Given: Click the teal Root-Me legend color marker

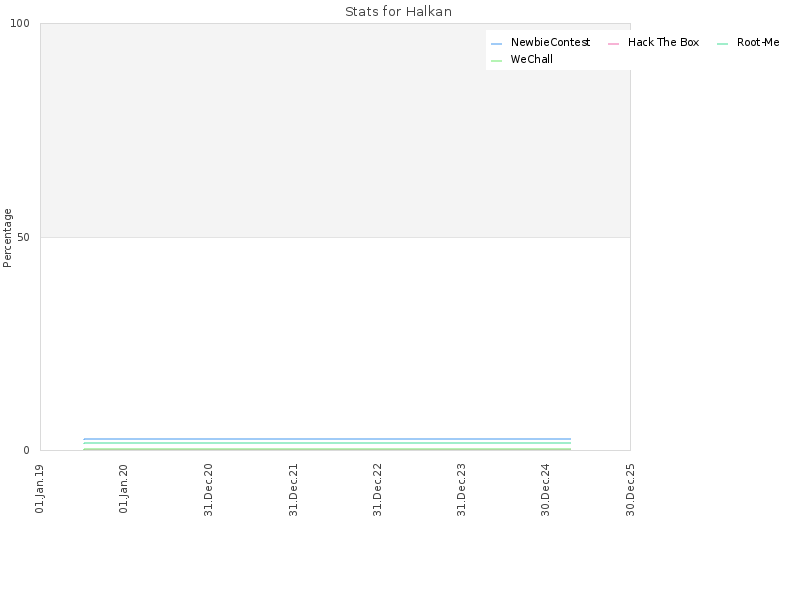Looking at the screenshot, I should pos(722,44).
